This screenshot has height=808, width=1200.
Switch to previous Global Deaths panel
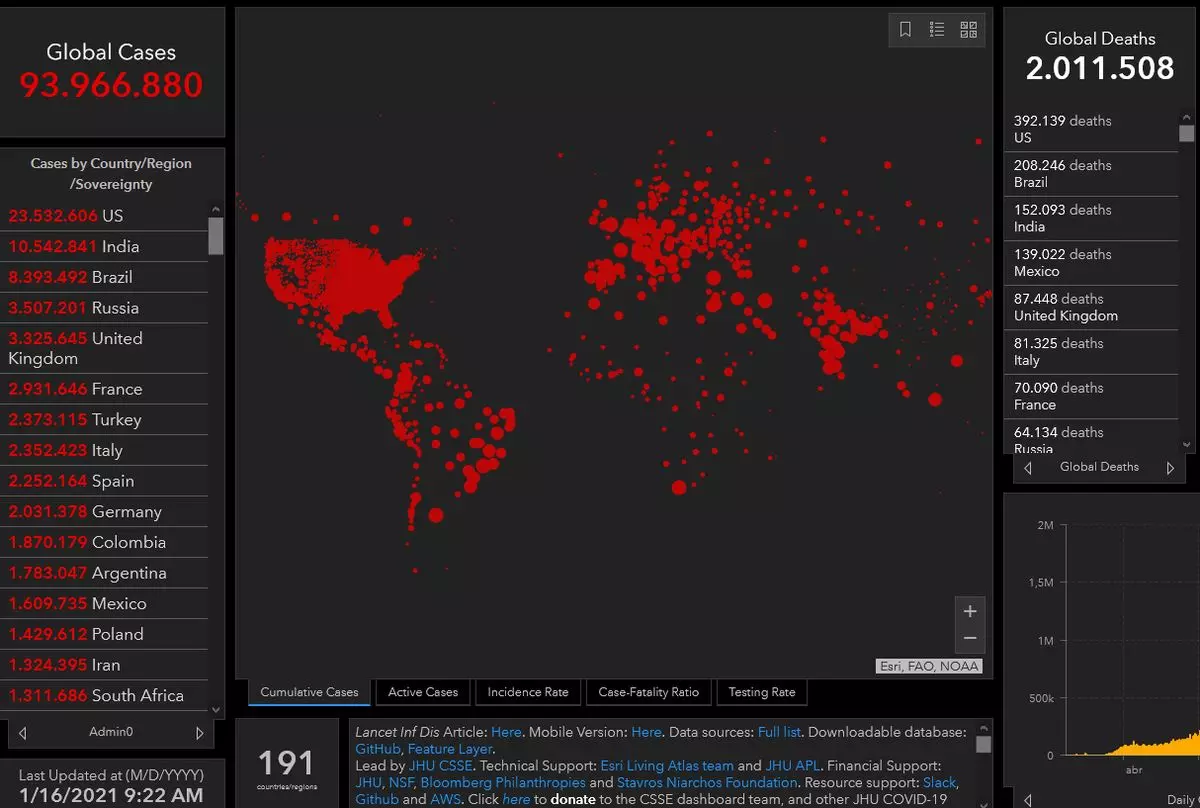[1029, 468]
